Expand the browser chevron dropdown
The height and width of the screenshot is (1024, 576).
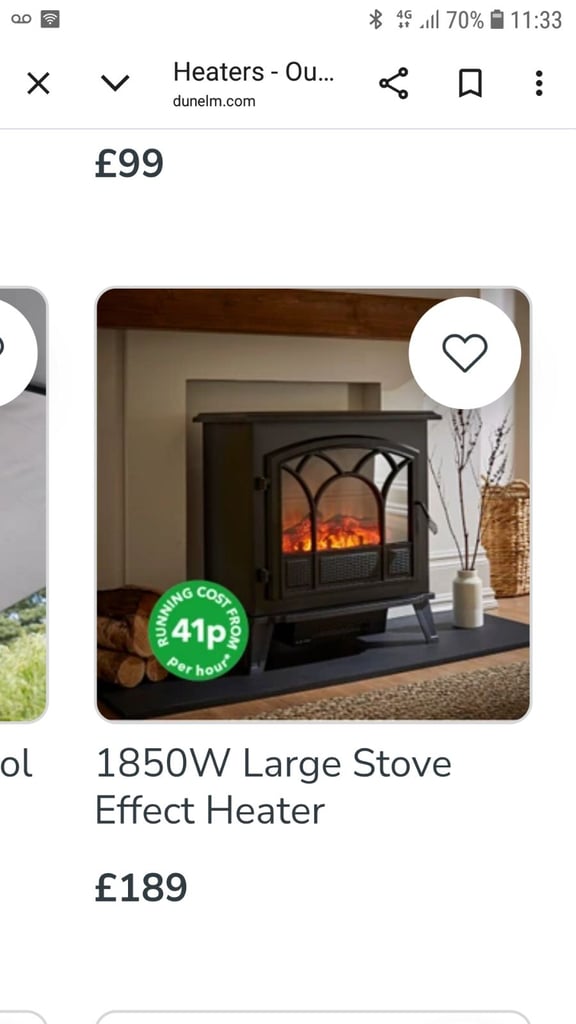point(115,84)
